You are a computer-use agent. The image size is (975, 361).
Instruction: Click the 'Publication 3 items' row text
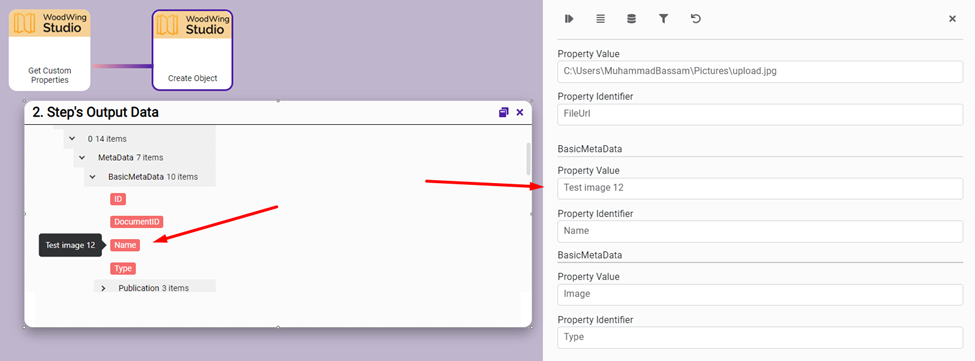(x=154, y=288)
